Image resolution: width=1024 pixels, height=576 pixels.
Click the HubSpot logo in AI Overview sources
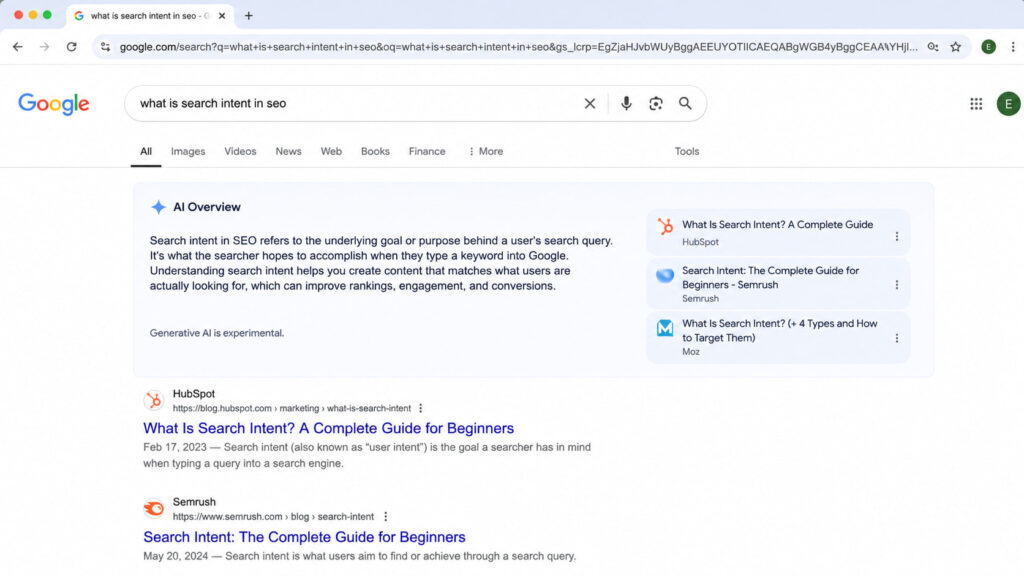click(665, 227)
